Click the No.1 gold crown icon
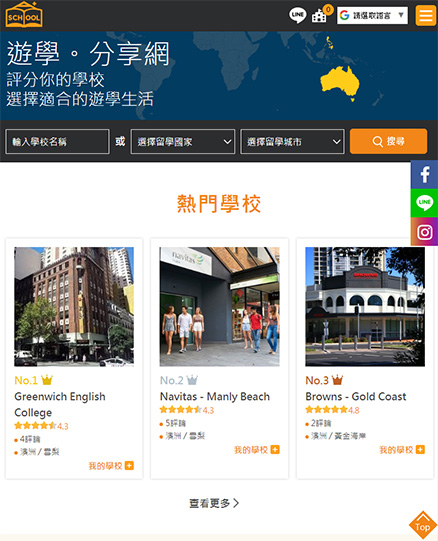 47,380
